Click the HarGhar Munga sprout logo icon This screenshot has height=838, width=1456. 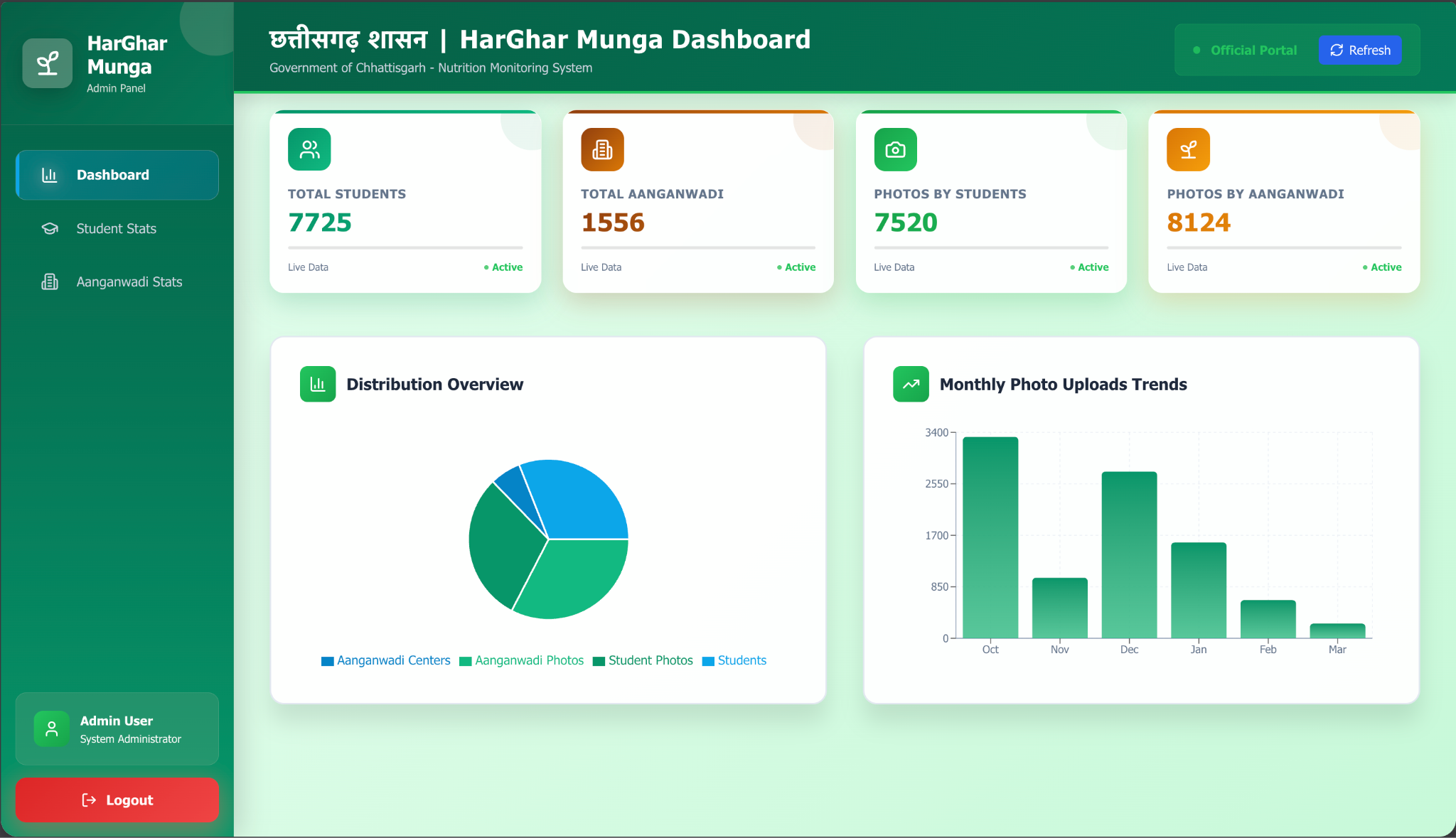point(48,63)
